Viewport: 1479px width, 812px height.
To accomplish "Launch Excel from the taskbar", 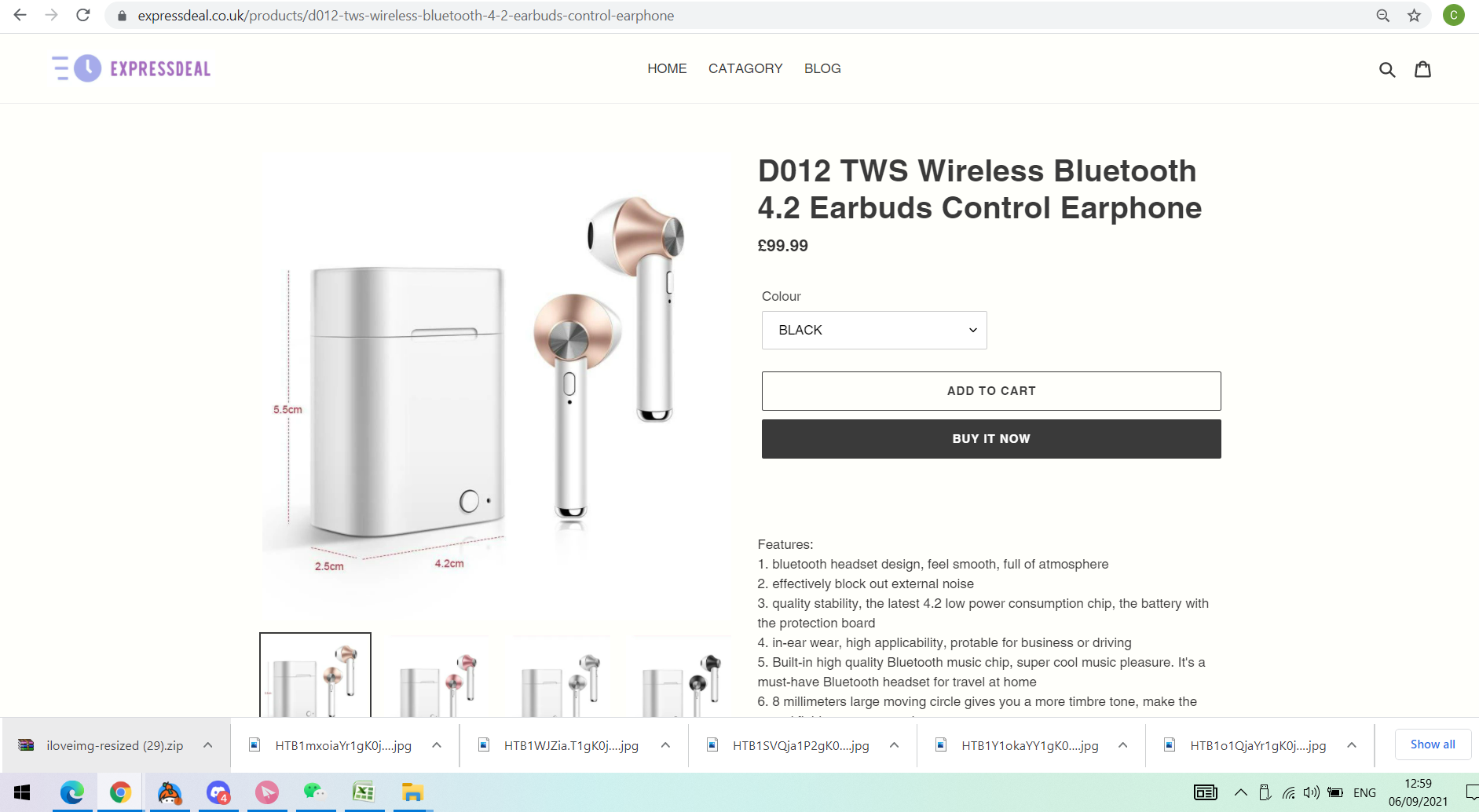I will click(x=364, y=792).
